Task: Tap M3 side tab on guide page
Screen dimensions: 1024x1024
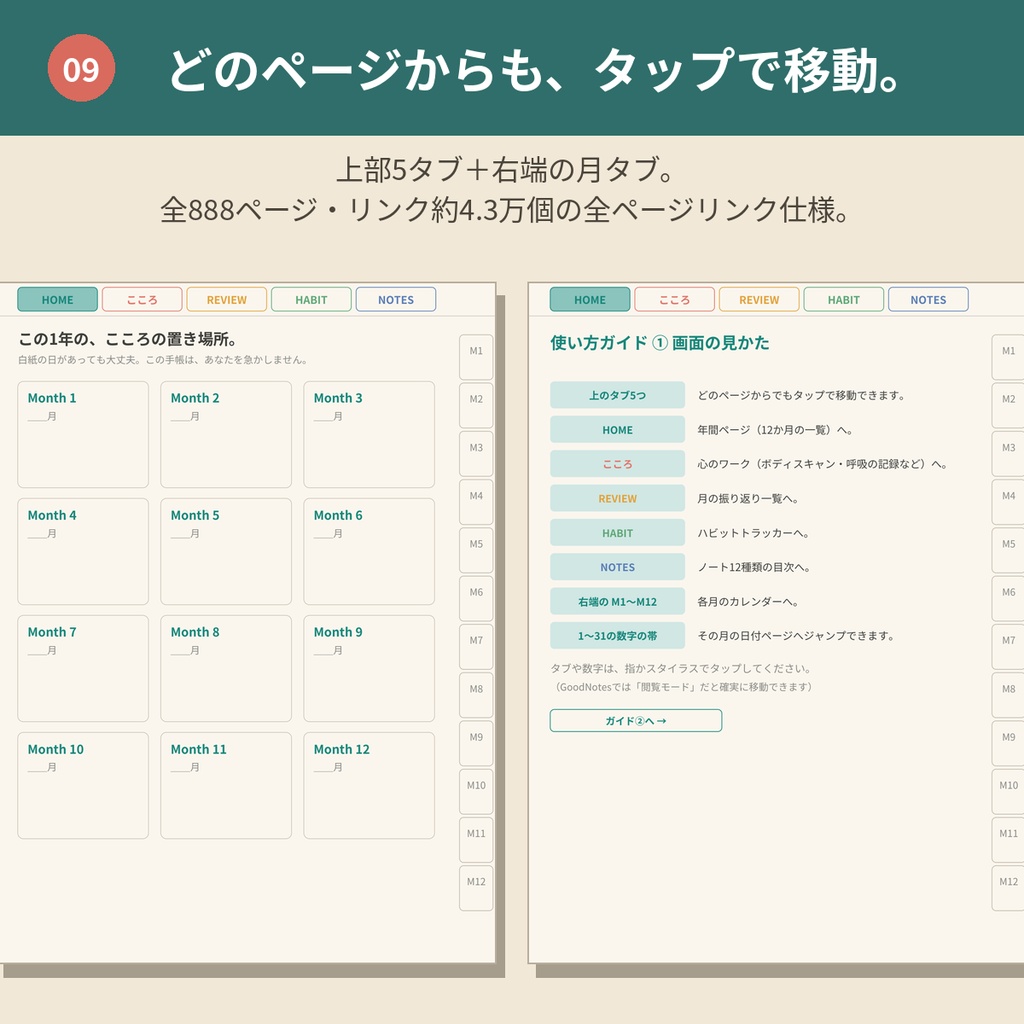Action: (1008, 454)
